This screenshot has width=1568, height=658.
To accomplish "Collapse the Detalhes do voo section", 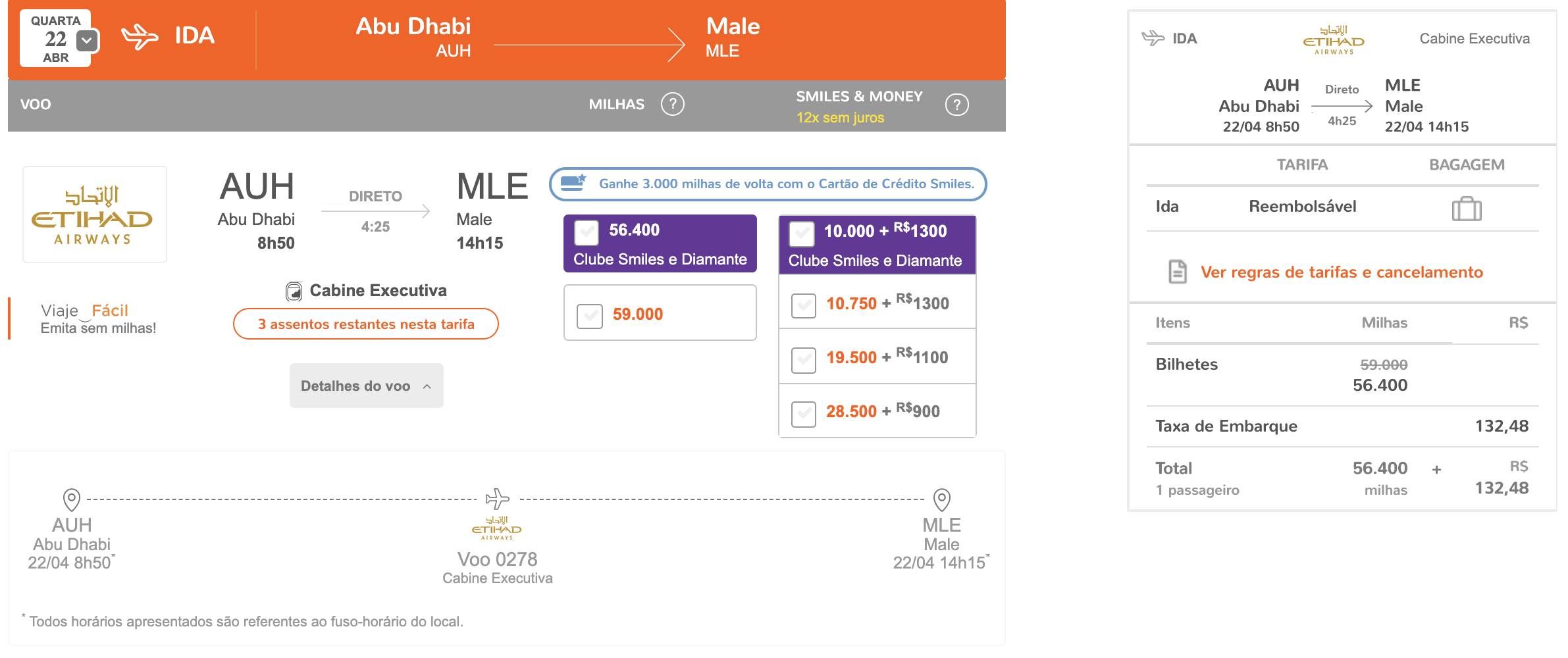I will (x=366, y=386).
